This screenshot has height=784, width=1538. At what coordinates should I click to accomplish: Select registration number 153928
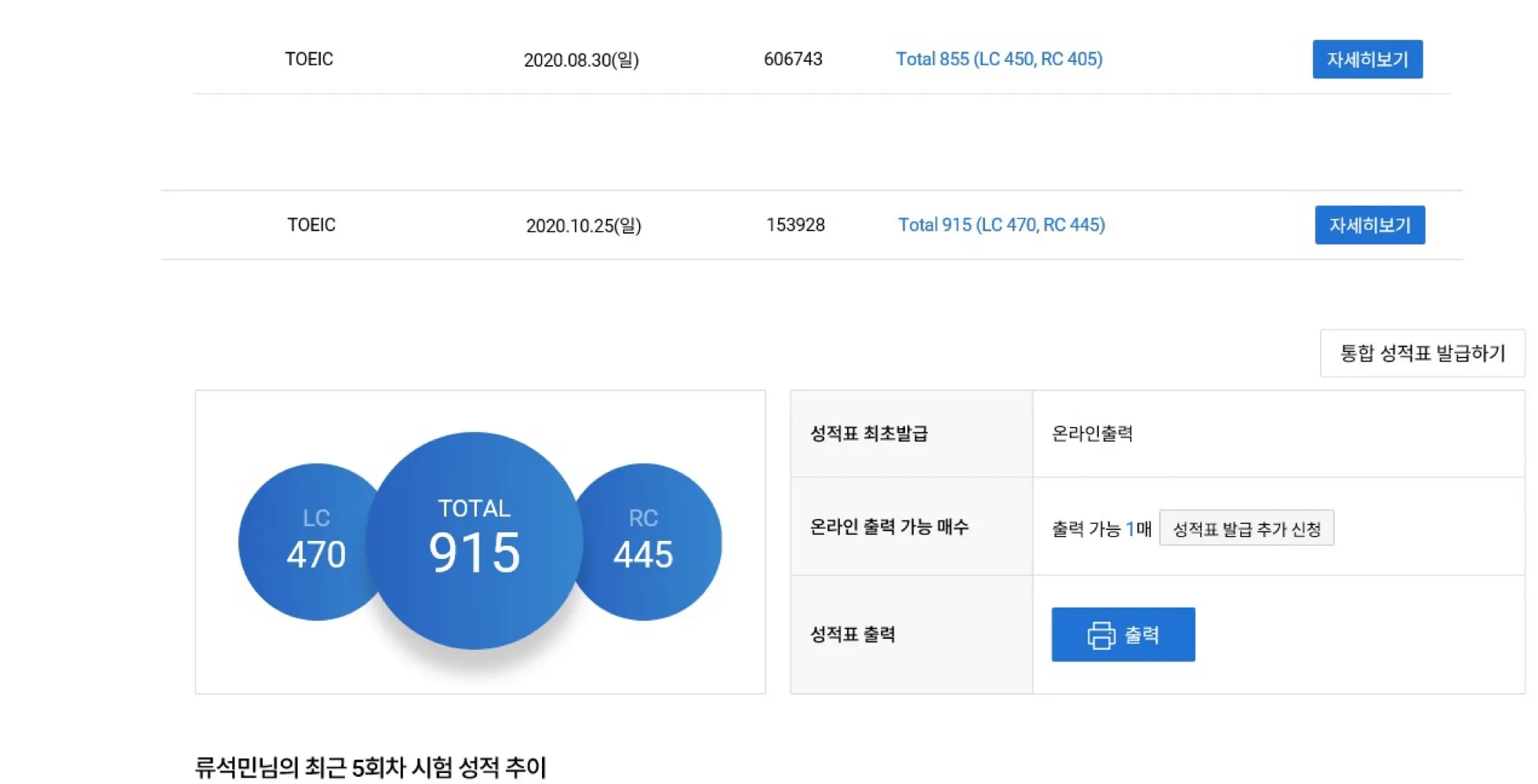(x=795, y=225)
